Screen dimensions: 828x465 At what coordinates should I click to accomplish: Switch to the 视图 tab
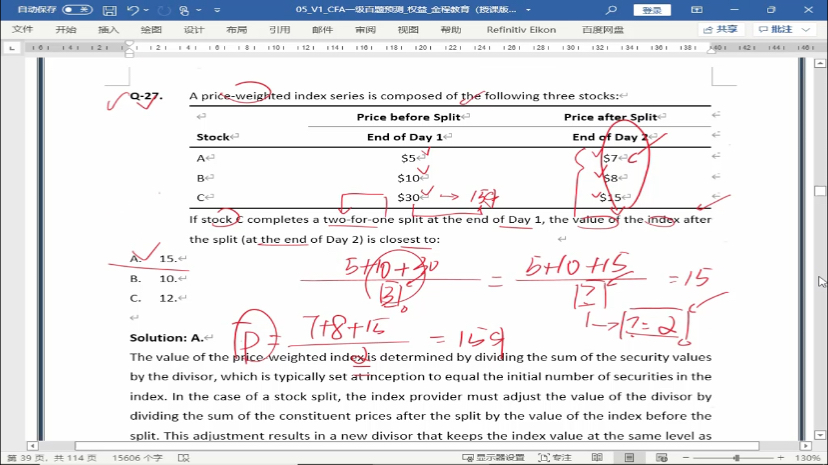point(408,30)
